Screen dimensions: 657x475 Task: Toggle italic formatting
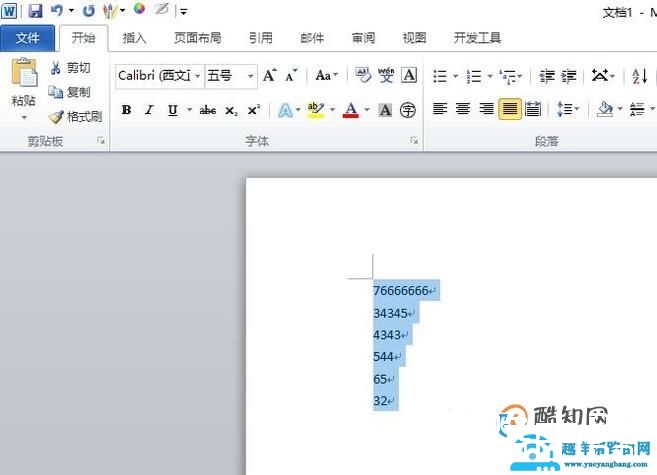(149, 110)
